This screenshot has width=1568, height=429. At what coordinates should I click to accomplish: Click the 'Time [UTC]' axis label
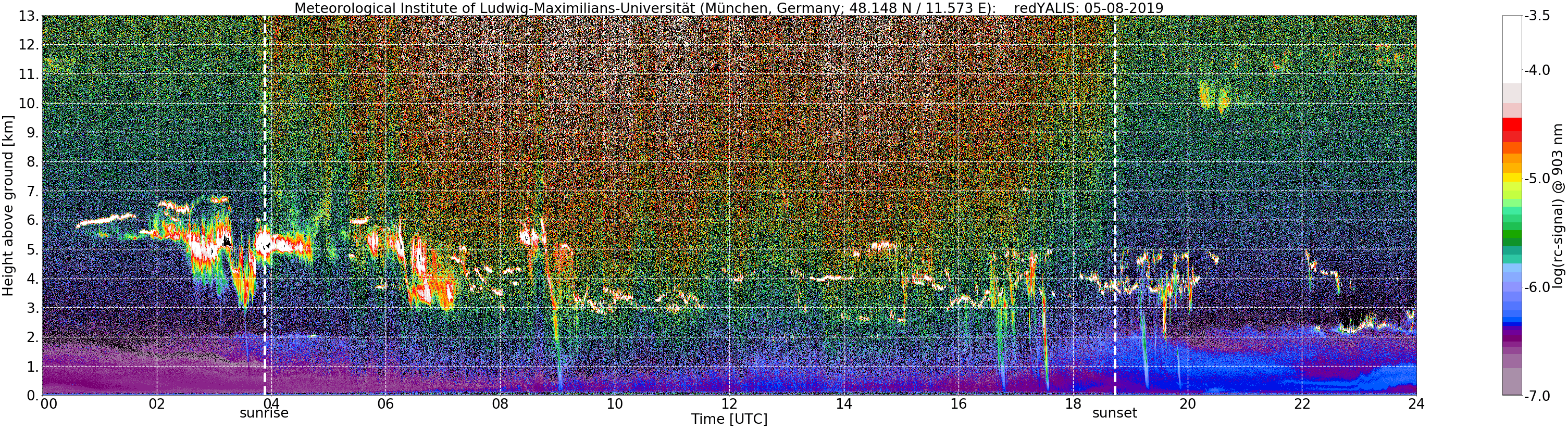[x=729, y=419]
